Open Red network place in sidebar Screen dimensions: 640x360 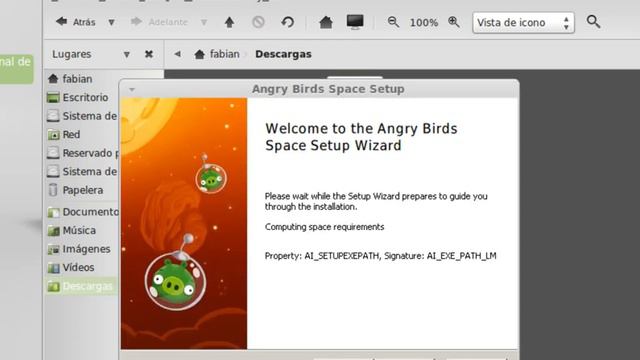point(64,134)
